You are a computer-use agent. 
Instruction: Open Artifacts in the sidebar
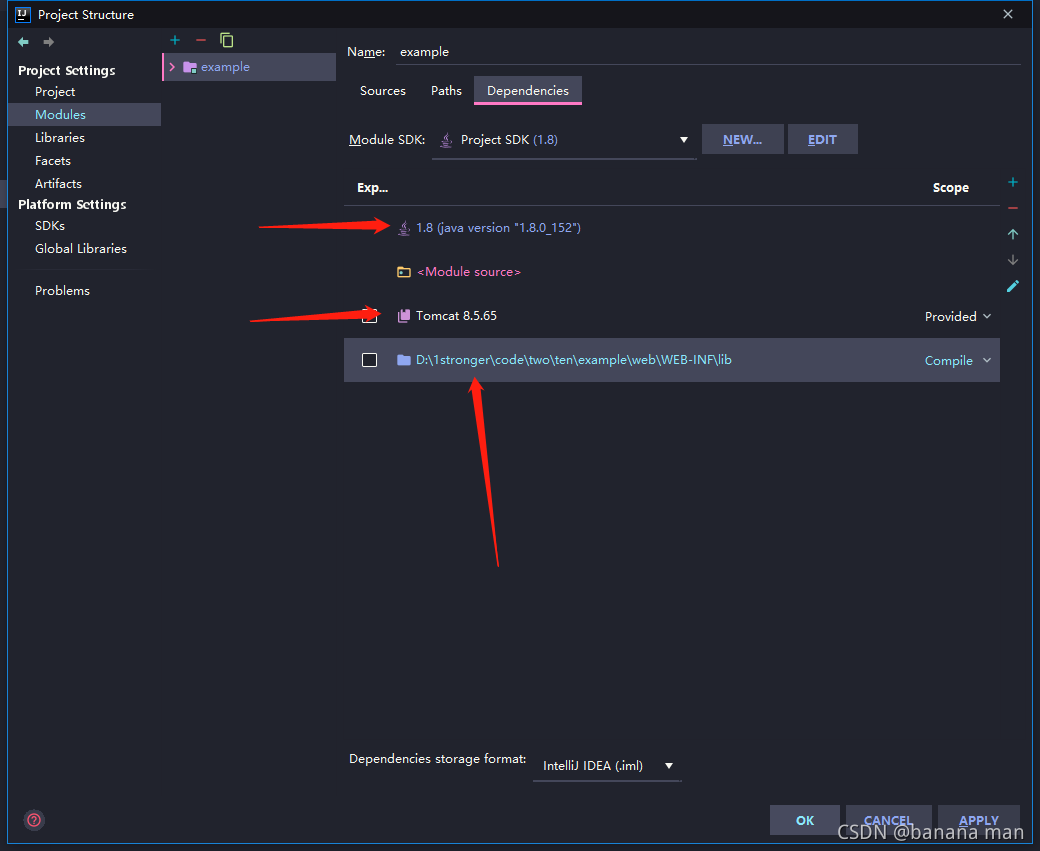(58, 183)
